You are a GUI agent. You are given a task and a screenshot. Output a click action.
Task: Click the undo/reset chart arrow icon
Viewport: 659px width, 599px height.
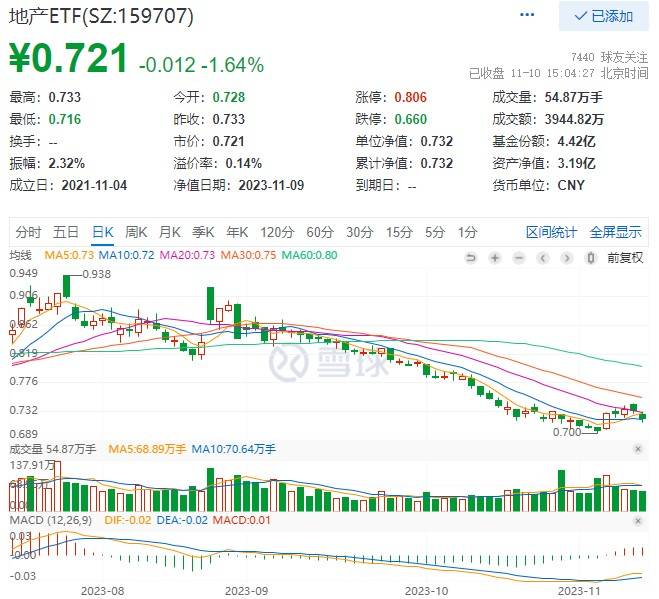click(472, 257)
